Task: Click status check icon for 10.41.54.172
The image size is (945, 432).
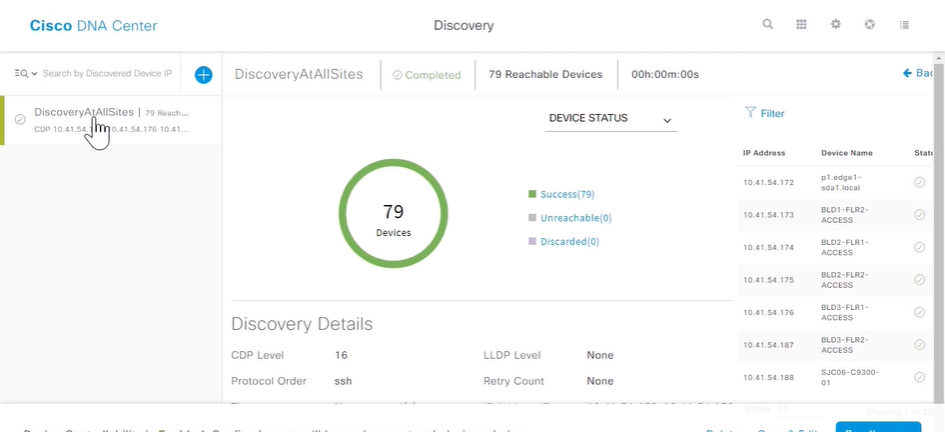Action: tap(919, 182)
